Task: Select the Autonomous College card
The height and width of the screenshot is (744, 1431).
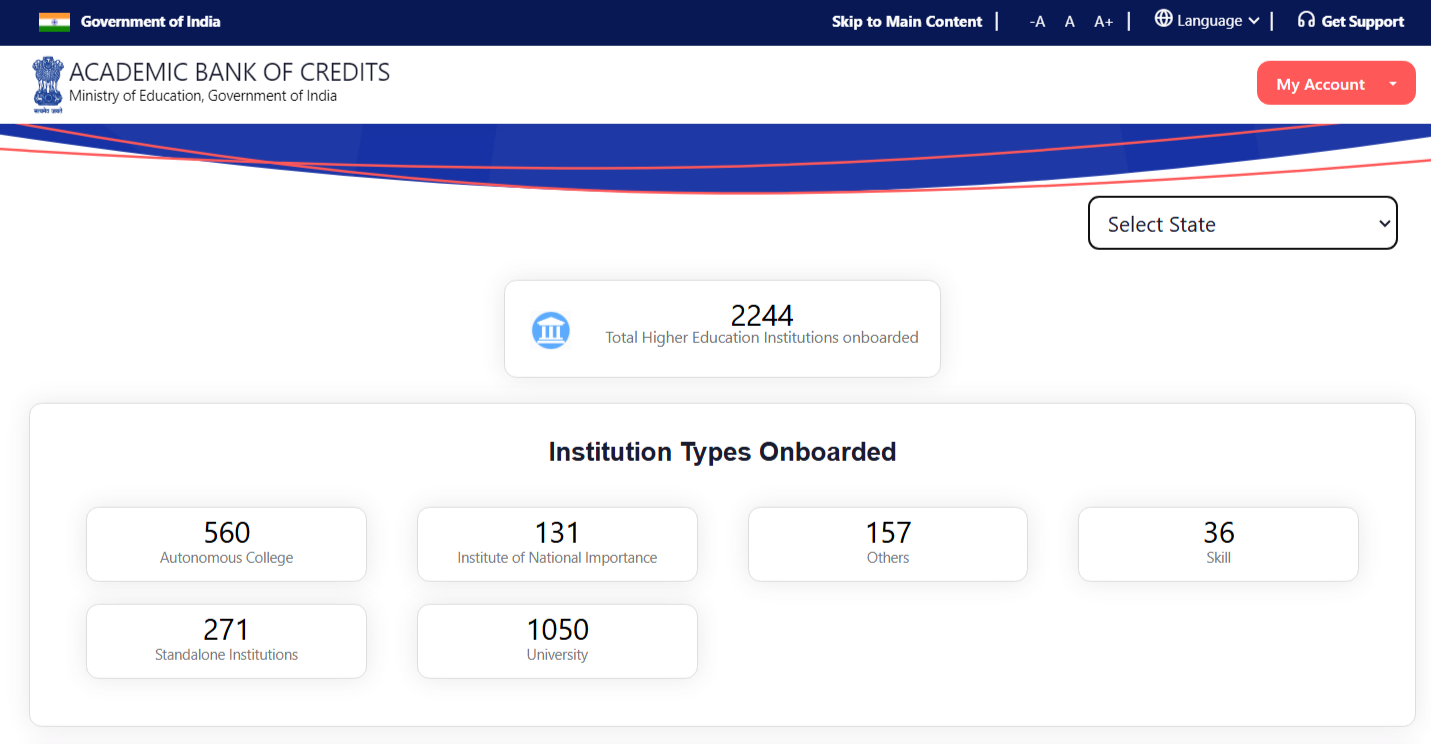Action: [x=226, y=544]
